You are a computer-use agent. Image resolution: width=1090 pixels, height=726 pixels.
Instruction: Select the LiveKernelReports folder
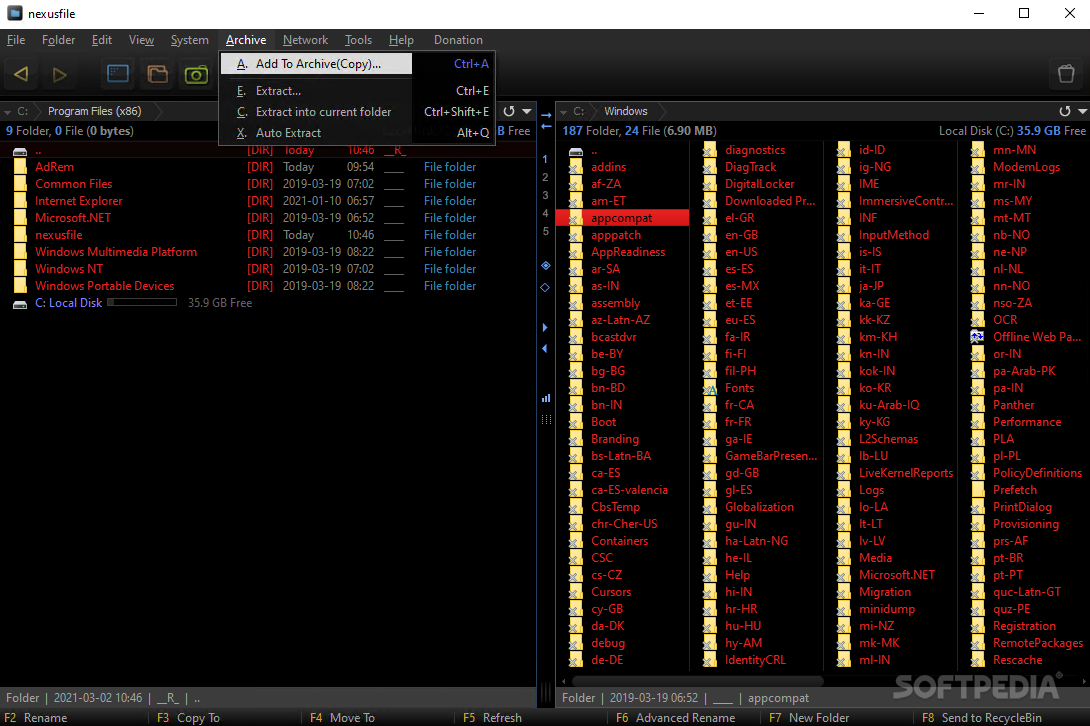tap(906, 473)
